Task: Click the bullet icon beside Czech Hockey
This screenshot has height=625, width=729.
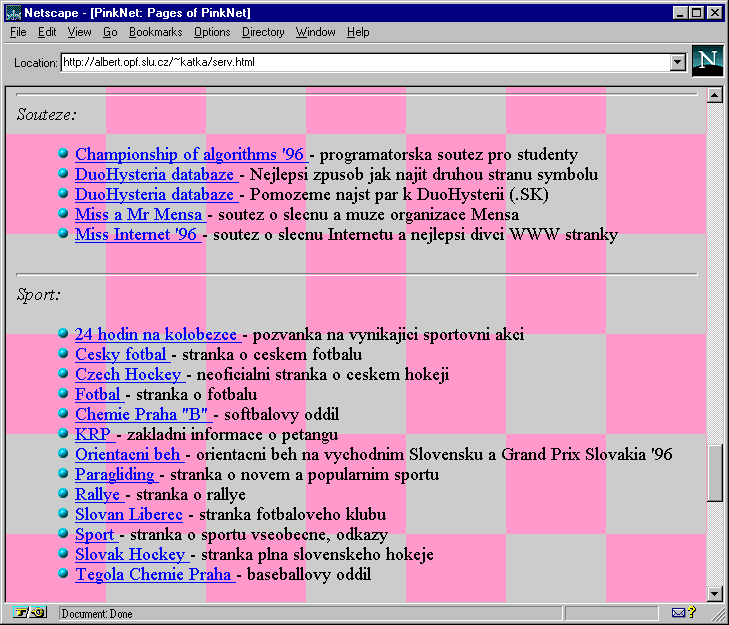Action: [63, 373]
